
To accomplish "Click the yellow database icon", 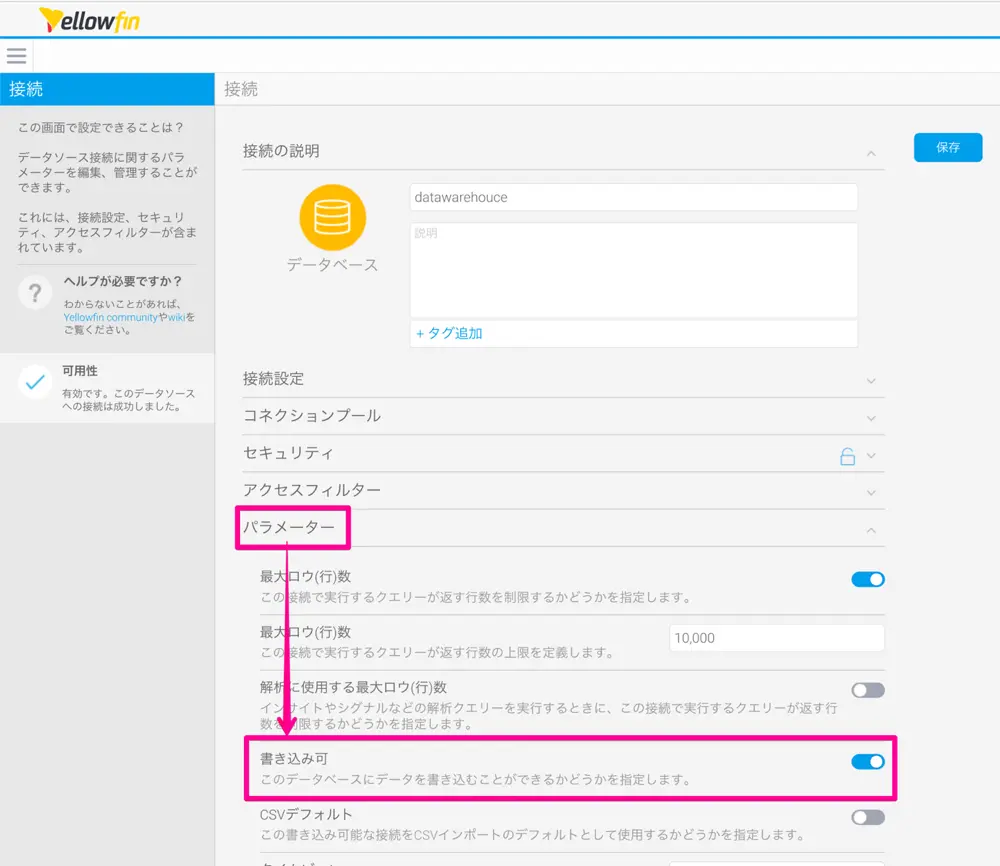I will [332, 217].
